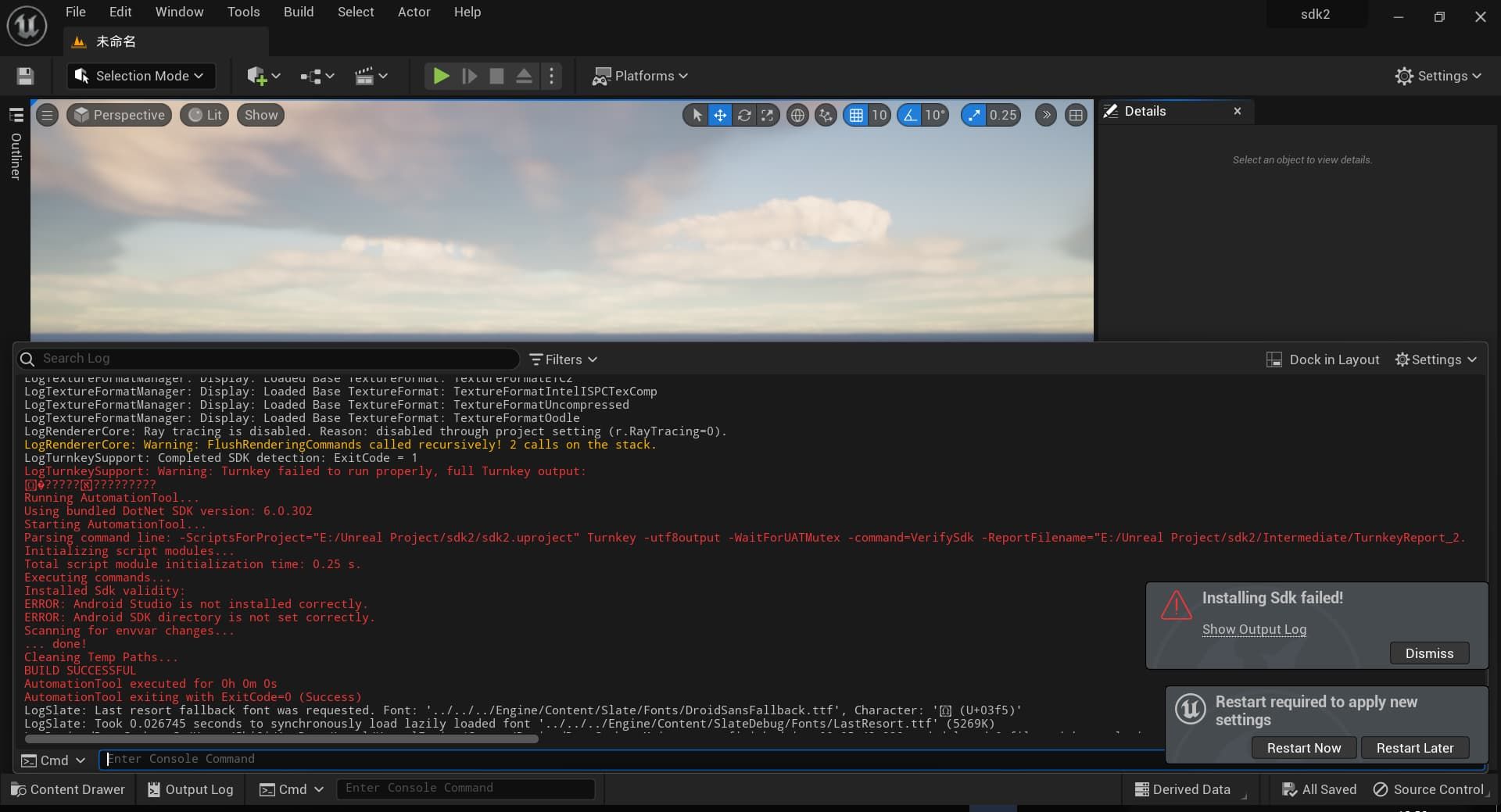Open the Perspective viewport dropdown
The image size is (1501, 812).
click(119, 115)
